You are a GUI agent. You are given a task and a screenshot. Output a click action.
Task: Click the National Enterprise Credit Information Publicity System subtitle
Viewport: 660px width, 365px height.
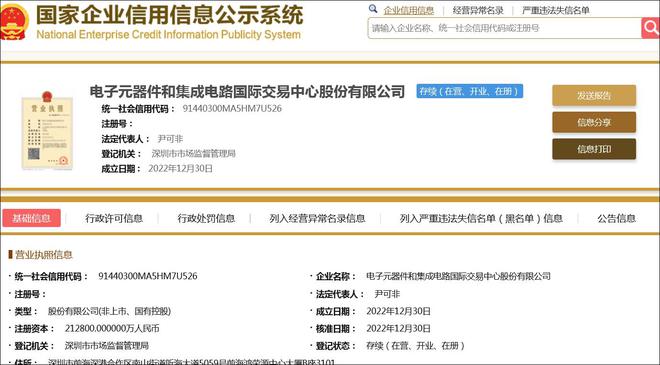168,34
